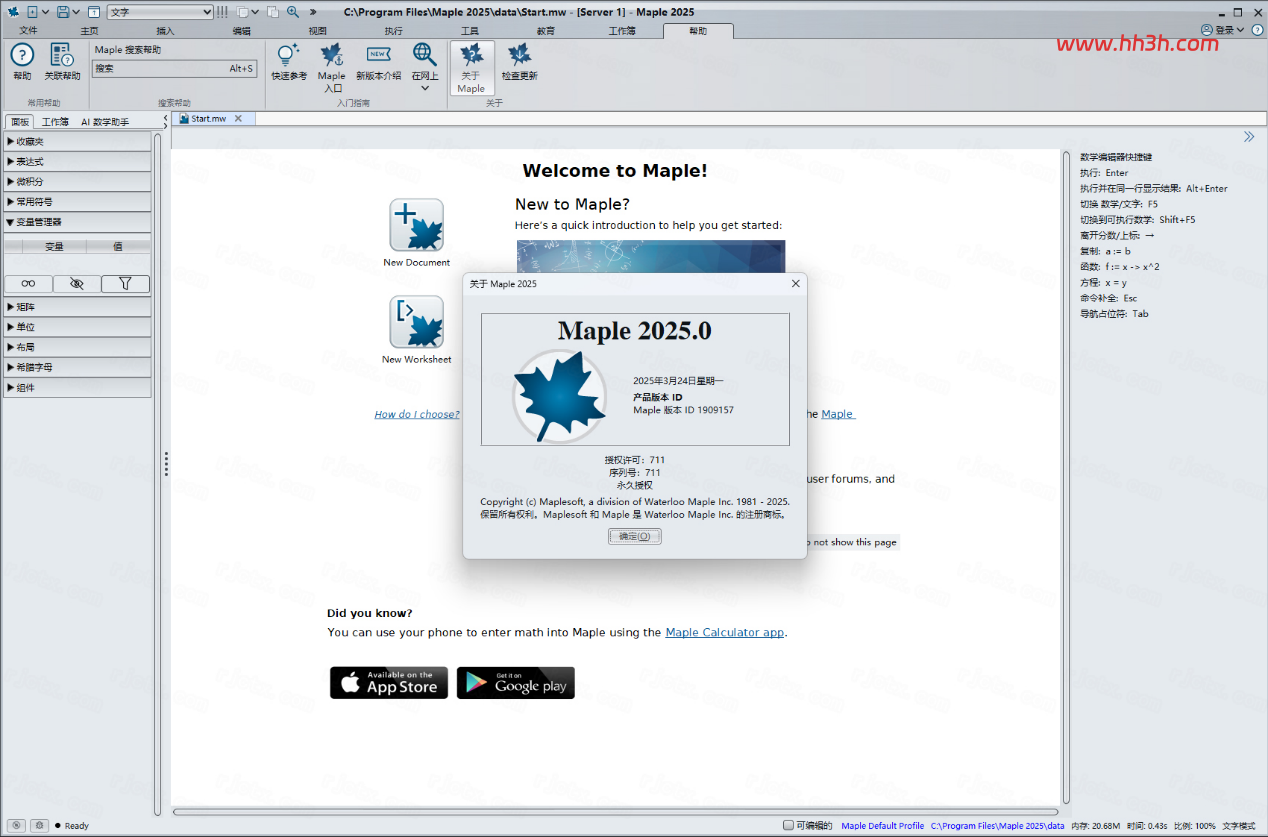Switch to the 执行 ribbon tab
The width and height of the screenshot is (1268, 837).
(x=393, y=31)
